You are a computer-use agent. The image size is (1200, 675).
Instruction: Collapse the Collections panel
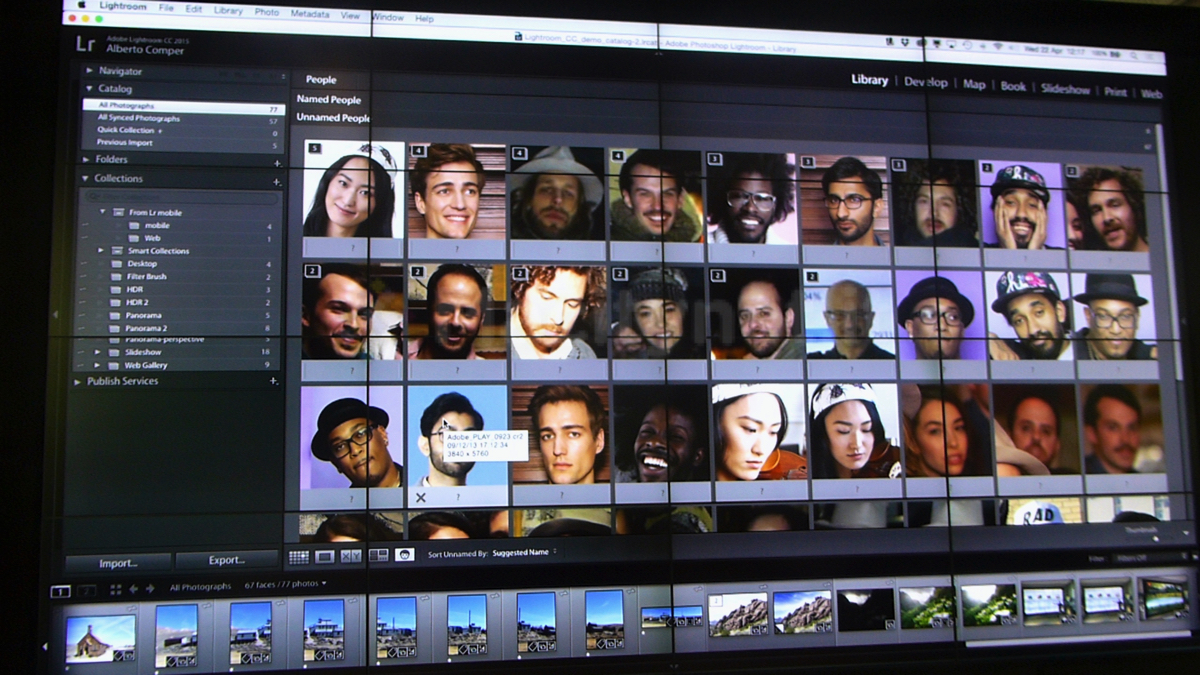click(x=86, y=179)
